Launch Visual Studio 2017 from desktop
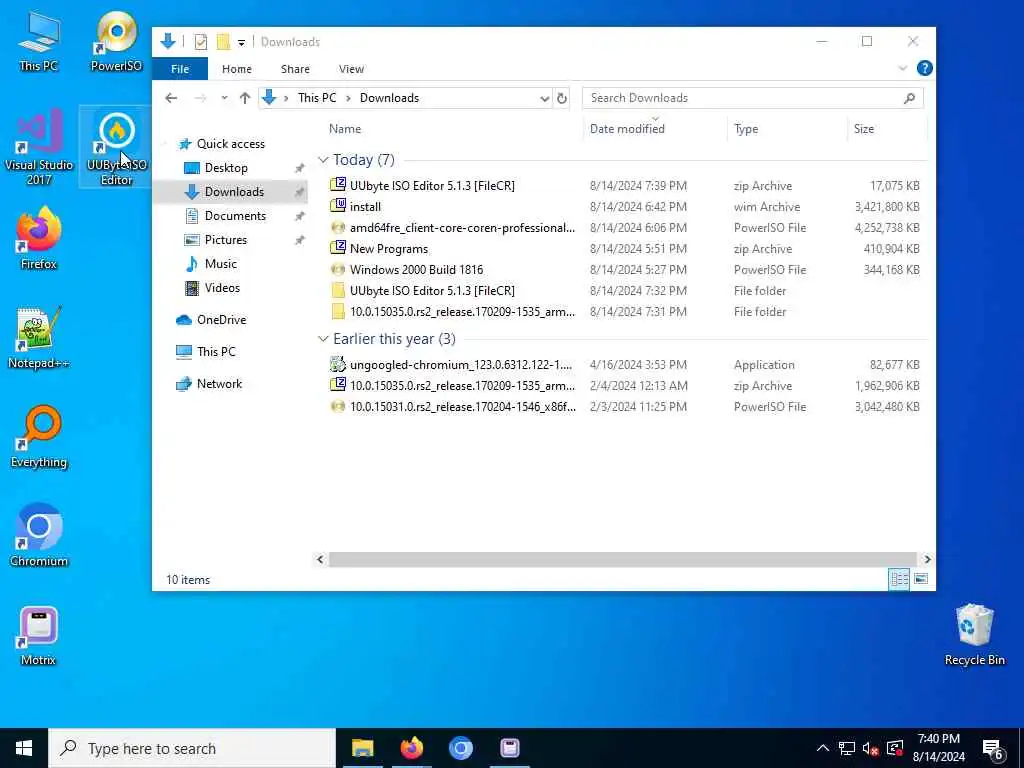The width and height of the screenshot is (1024, 768). [x=39, y=147]
